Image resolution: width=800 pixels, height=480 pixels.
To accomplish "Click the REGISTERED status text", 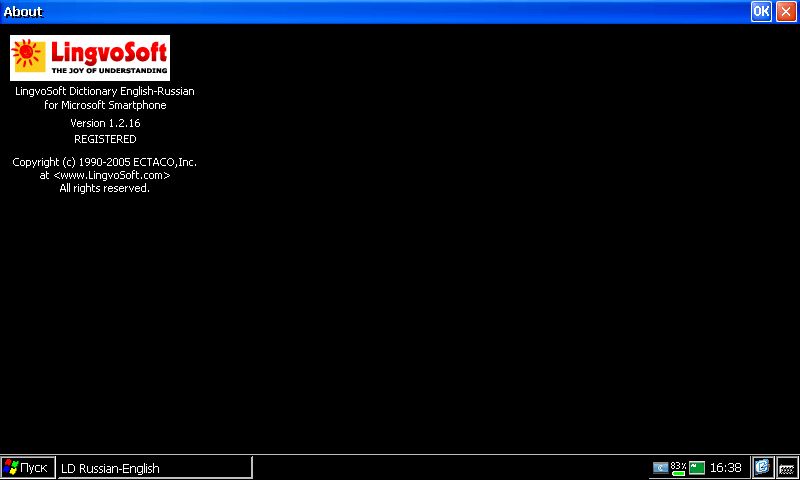I will coord(105,139).
